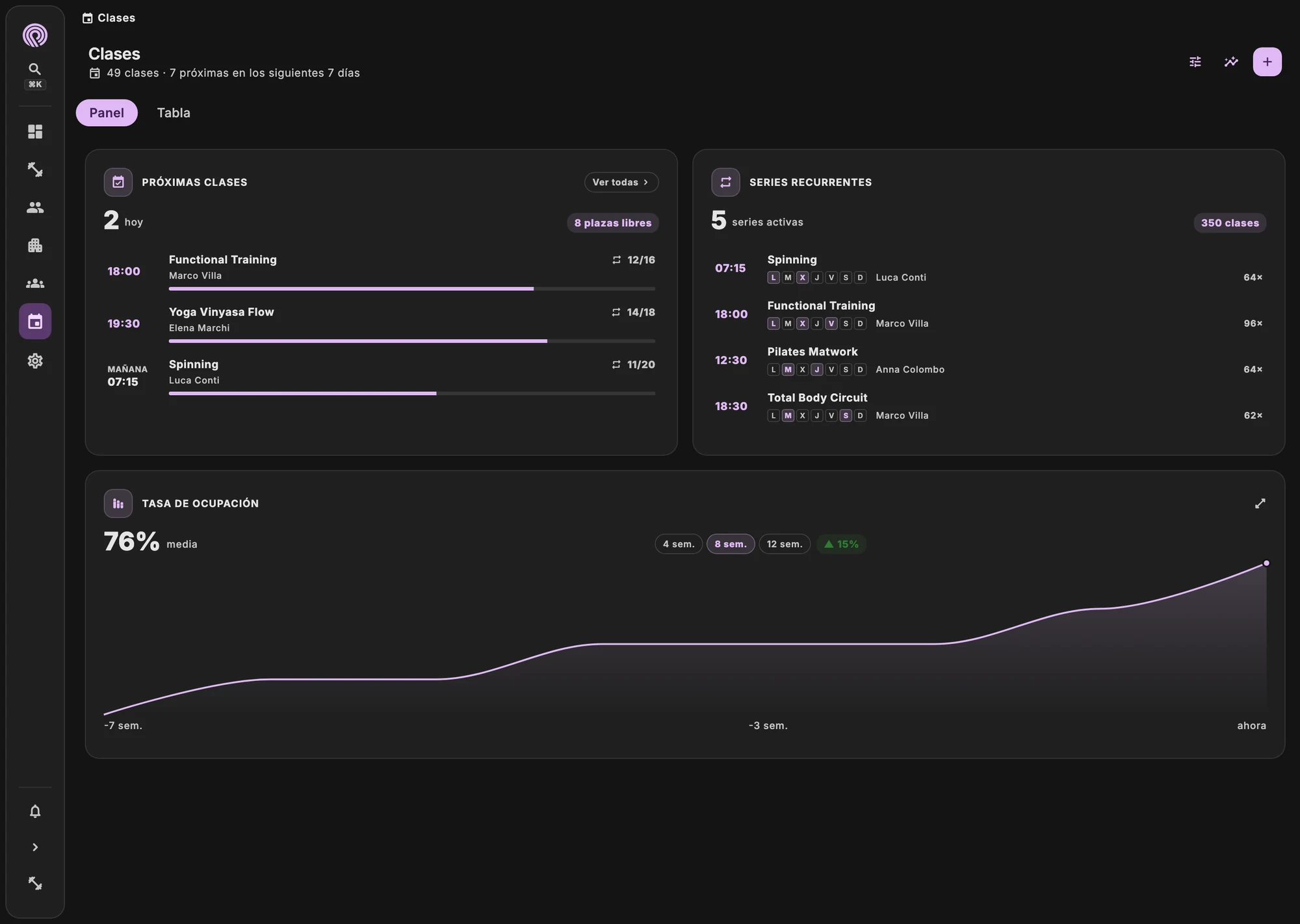Click the 8 plazas libres badge

[613, 223]
